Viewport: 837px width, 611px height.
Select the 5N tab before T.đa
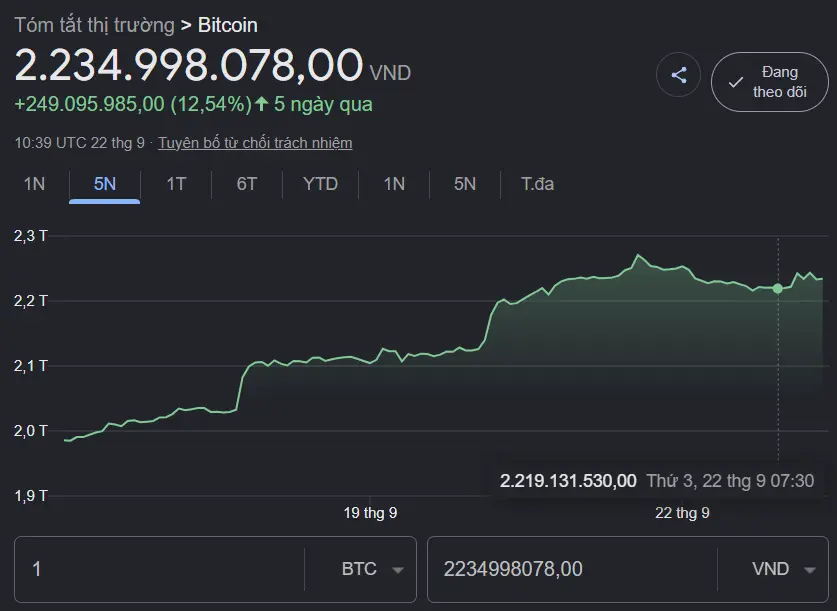point(464,184)
